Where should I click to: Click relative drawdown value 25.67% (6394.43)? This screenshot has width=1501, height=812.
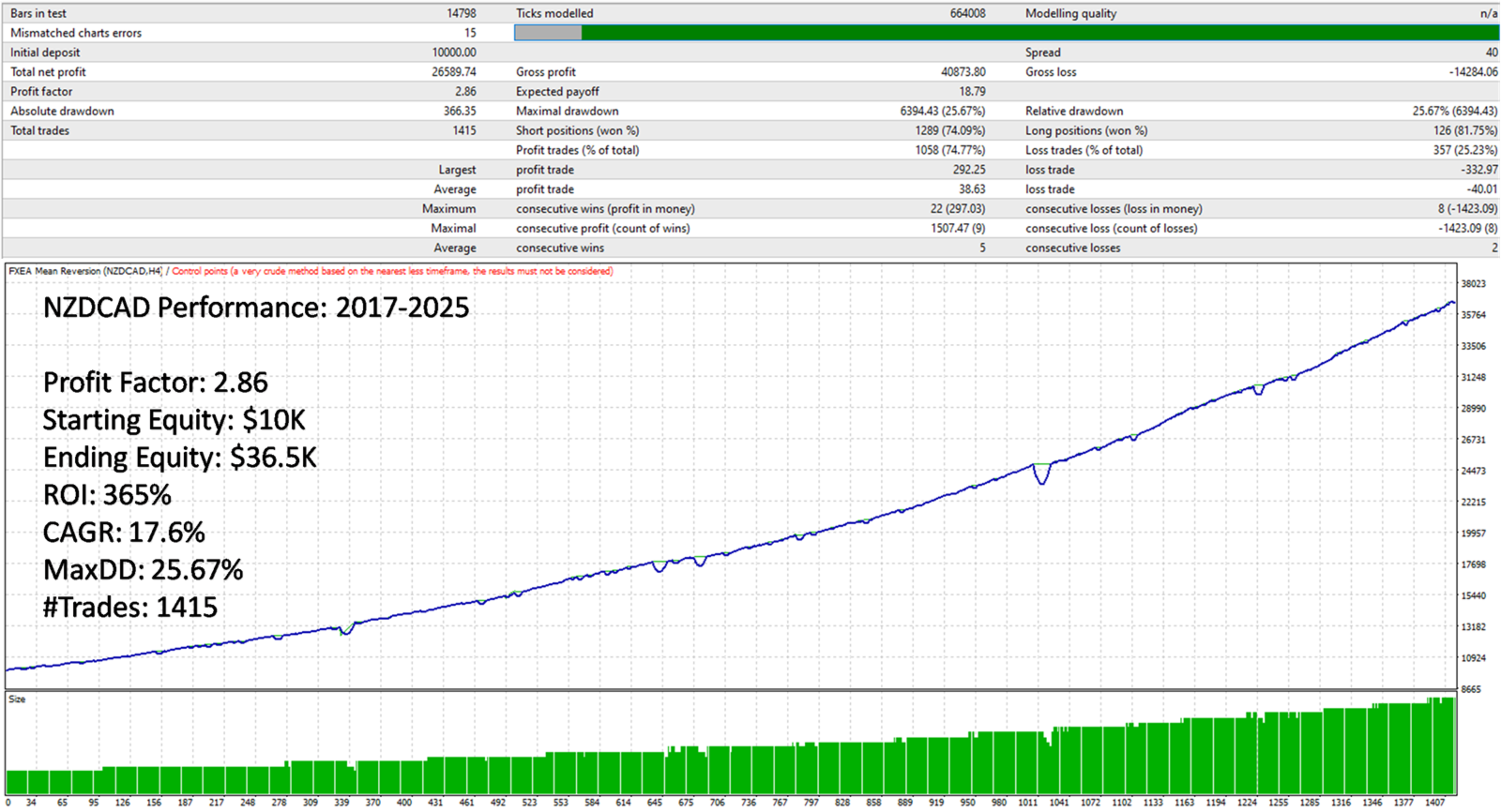coord(1455,112)
